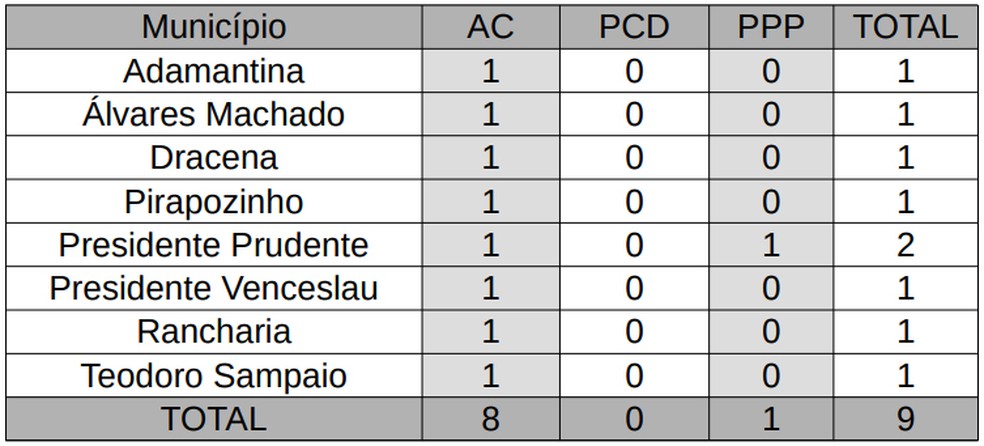Select the AC total value 8
This screenshot has width=984, height=446.
pyautogui.click(x=490, y=419)
